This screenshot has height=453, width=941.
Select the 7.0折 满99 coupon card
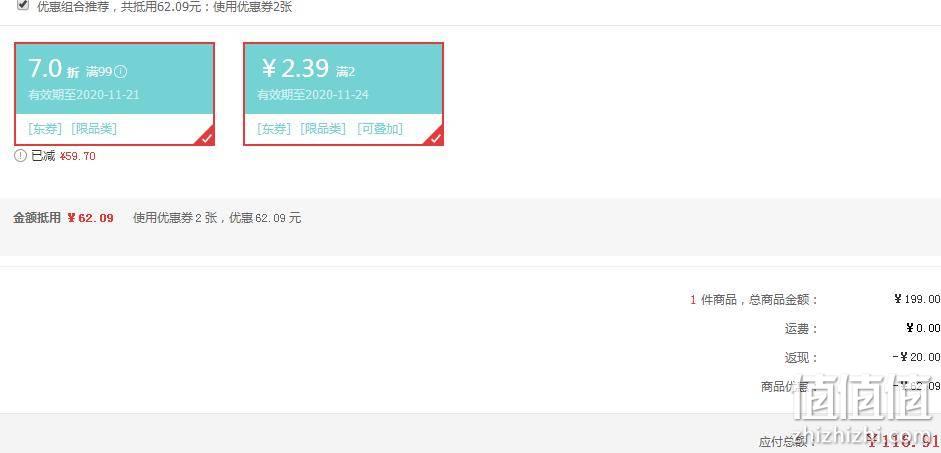(x=115, y=94)
